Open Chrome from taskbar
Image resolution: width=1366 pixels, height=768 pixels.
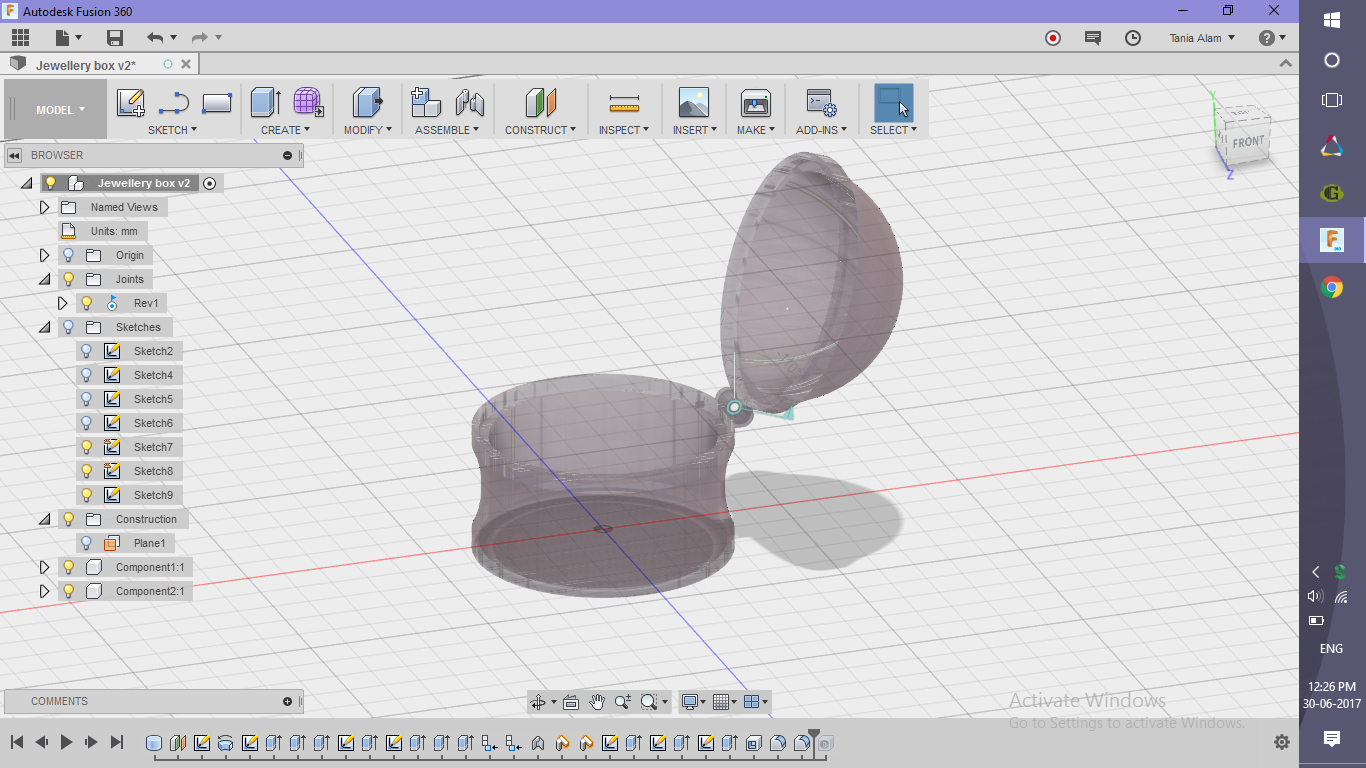(1331, 289)
